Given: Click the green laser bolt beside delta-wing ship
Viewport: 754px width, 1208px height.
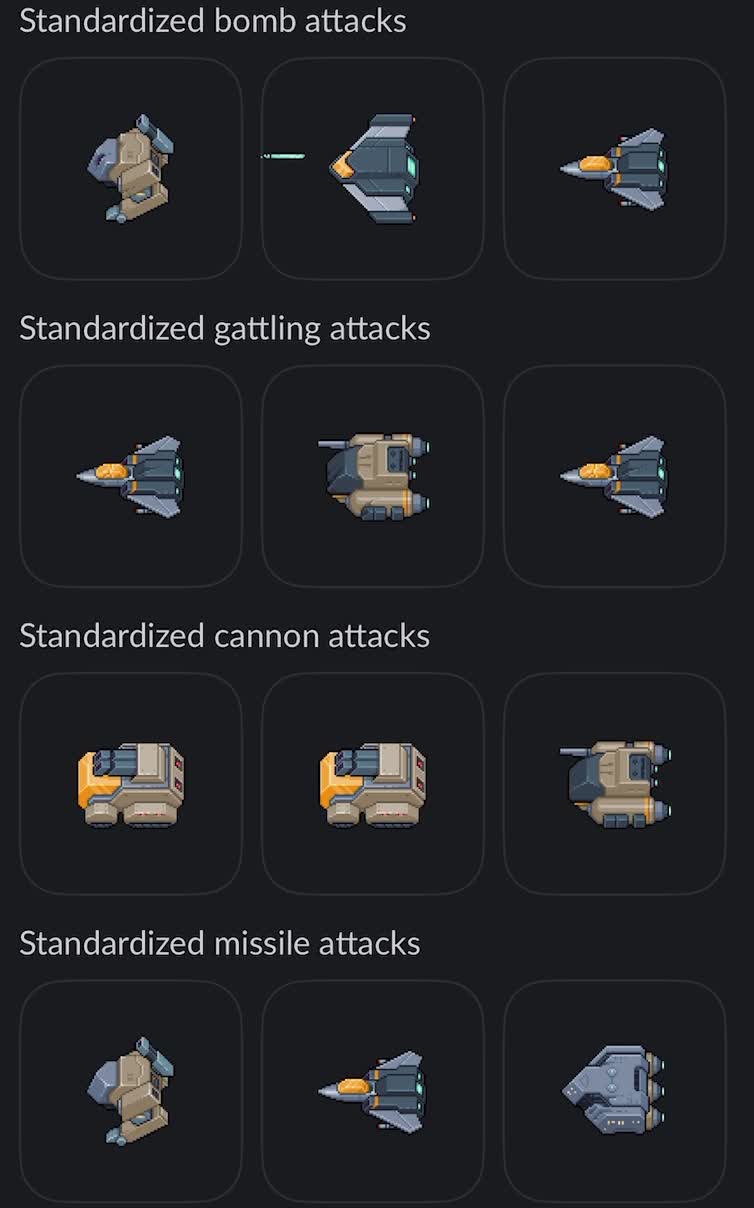Looking at the screenshot, I should coord(283,156).
